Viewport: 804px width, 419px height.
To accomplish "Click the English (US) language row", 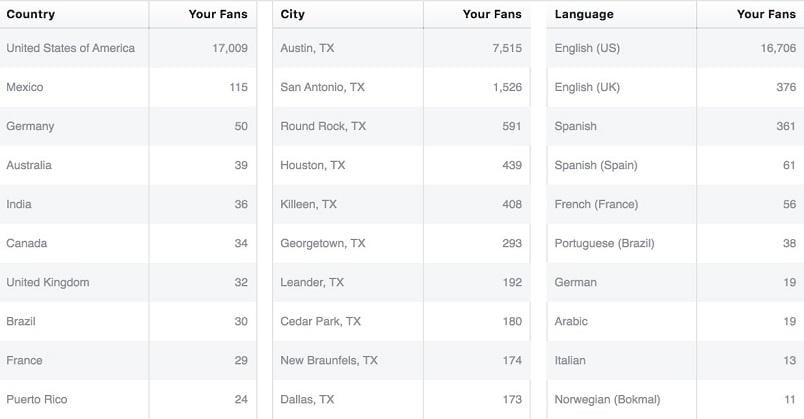I will 675,48.
